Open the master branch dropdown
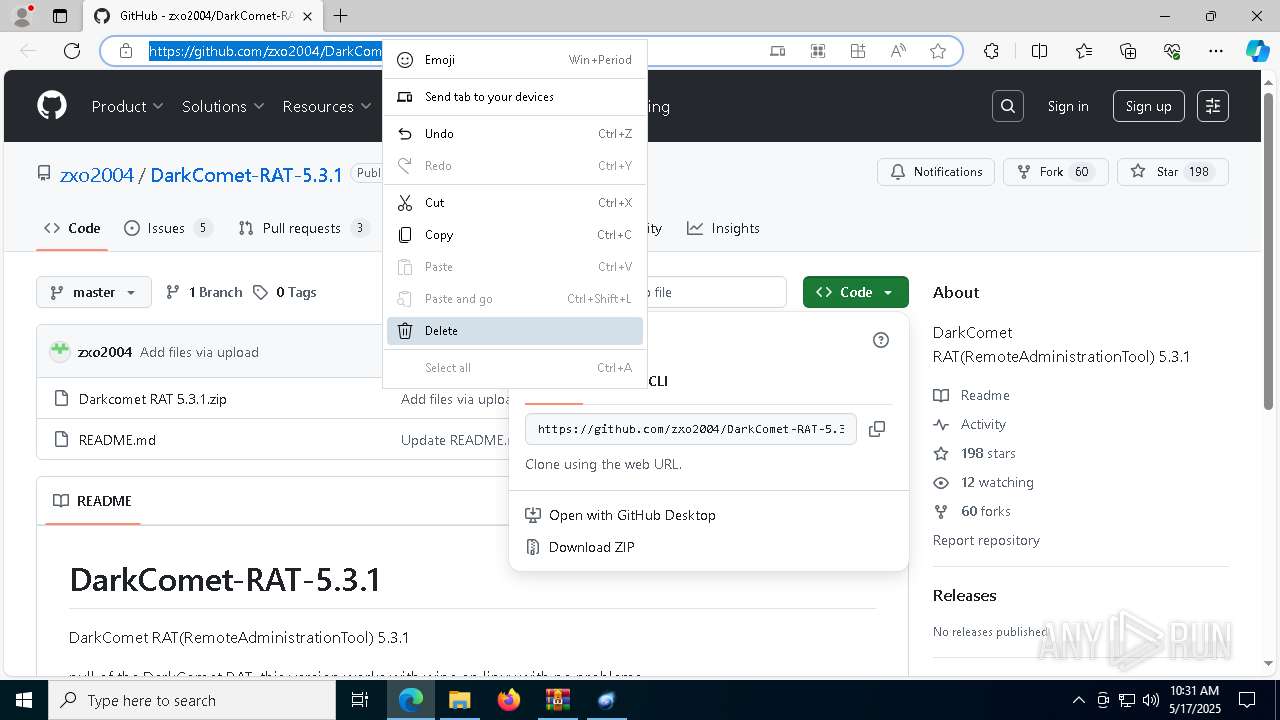Viewport: 1280px width, 720px height. 94,292
